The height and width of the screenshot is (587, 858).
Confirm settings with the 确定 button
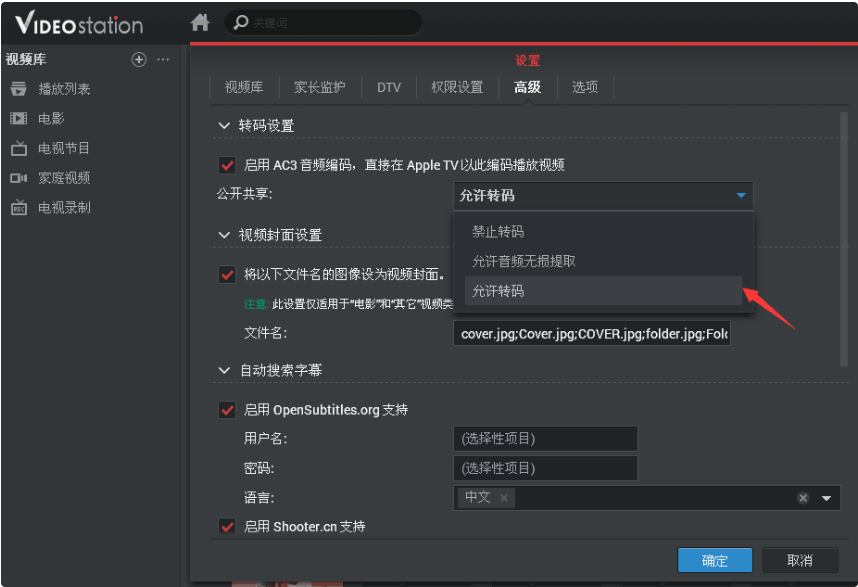714,560
